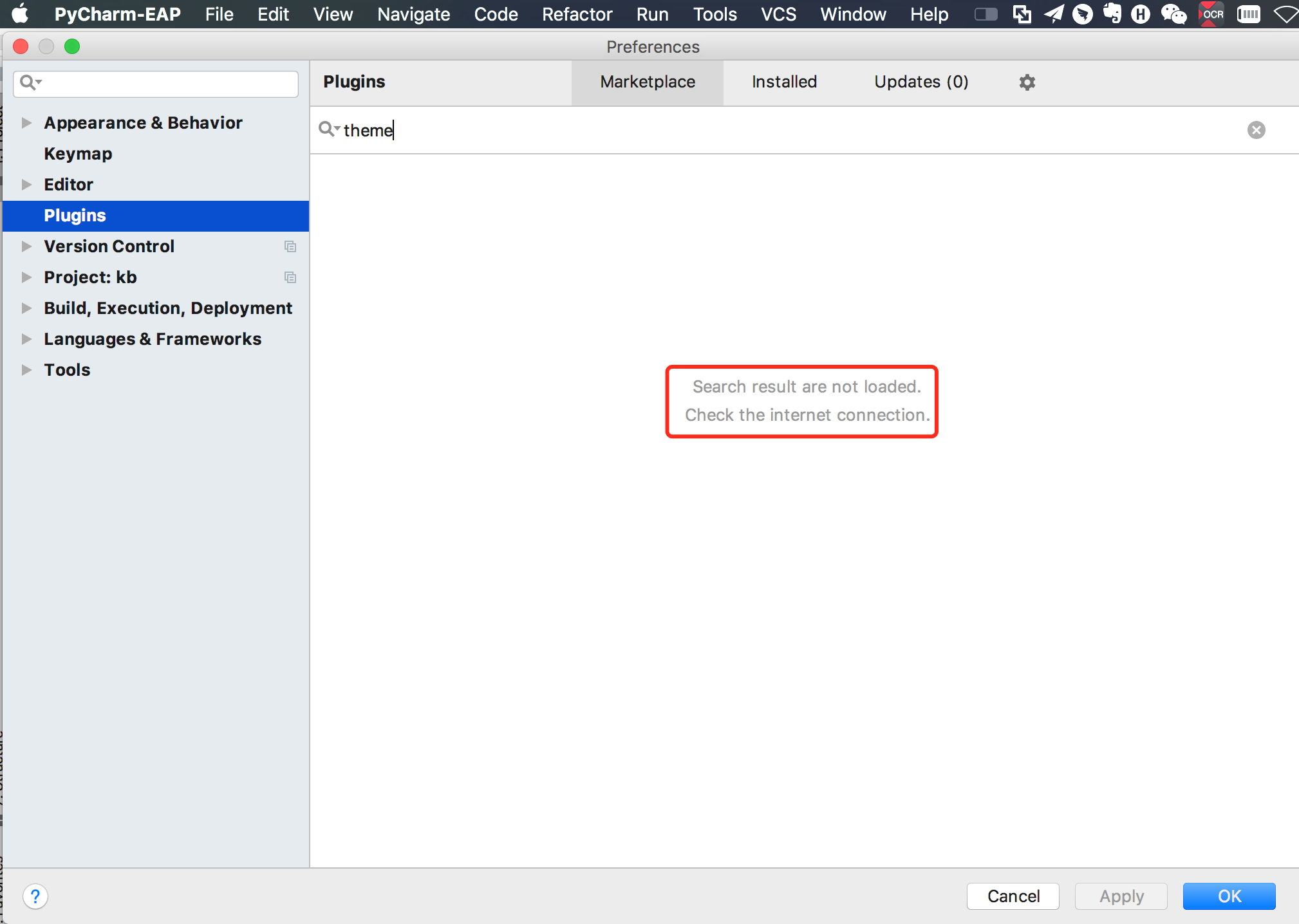Expand Languages & Frameworks
1299x924 pixels.
click(x=26, y=339)
